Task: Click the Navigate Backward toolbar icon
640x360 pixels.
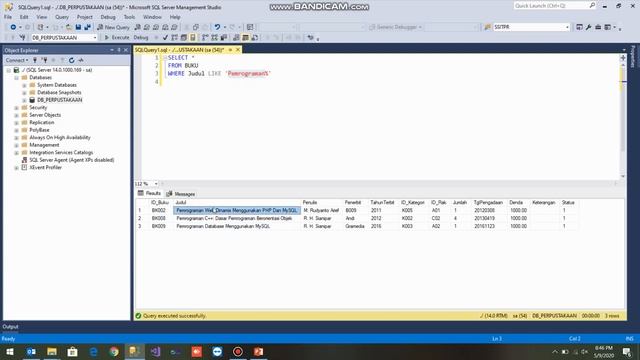Action: coord(13,27)
